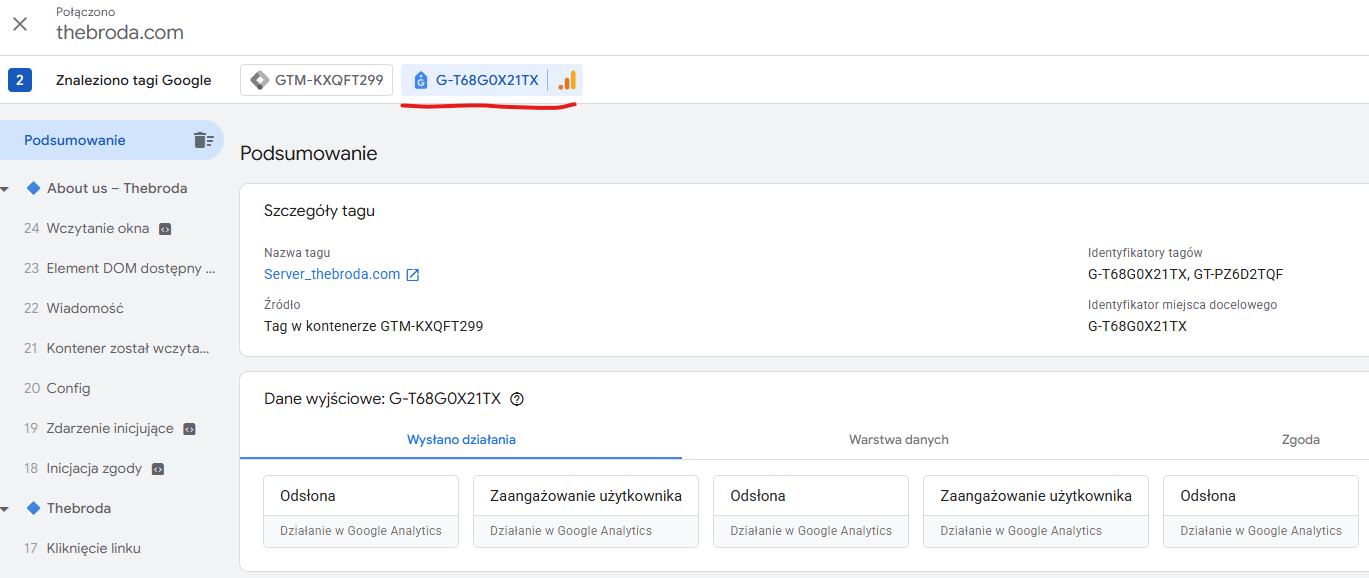Click the Google Analytics bar chart icon
Viewport: 1369px width, 578px height.
[x=567, y=80]
